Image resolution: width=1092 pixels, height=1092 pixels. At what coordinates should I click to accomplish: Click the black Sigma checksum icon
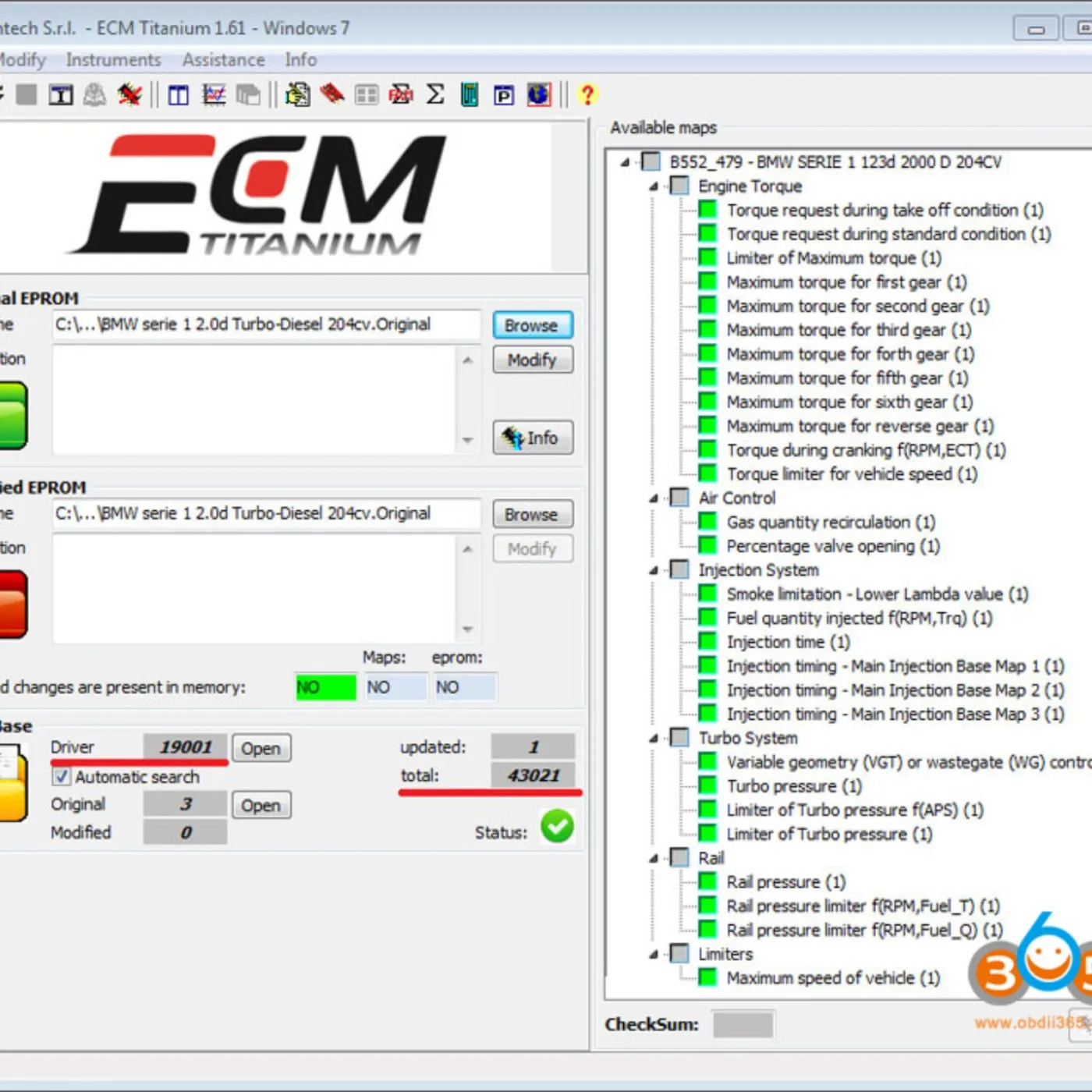click(x=435, y=94)
